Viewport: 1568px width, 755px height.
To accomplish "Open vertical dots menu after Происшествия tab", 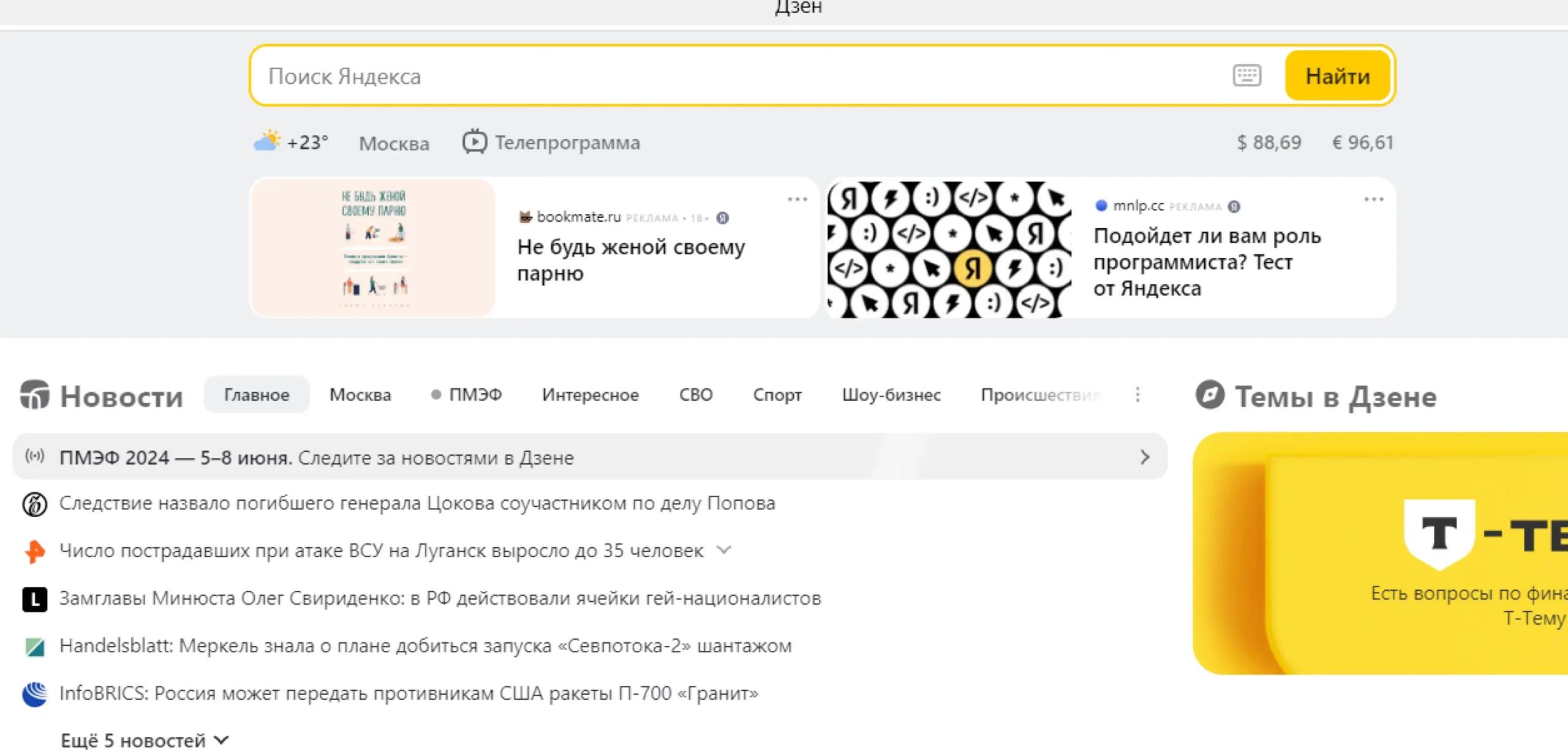I will click(1137, 395).
